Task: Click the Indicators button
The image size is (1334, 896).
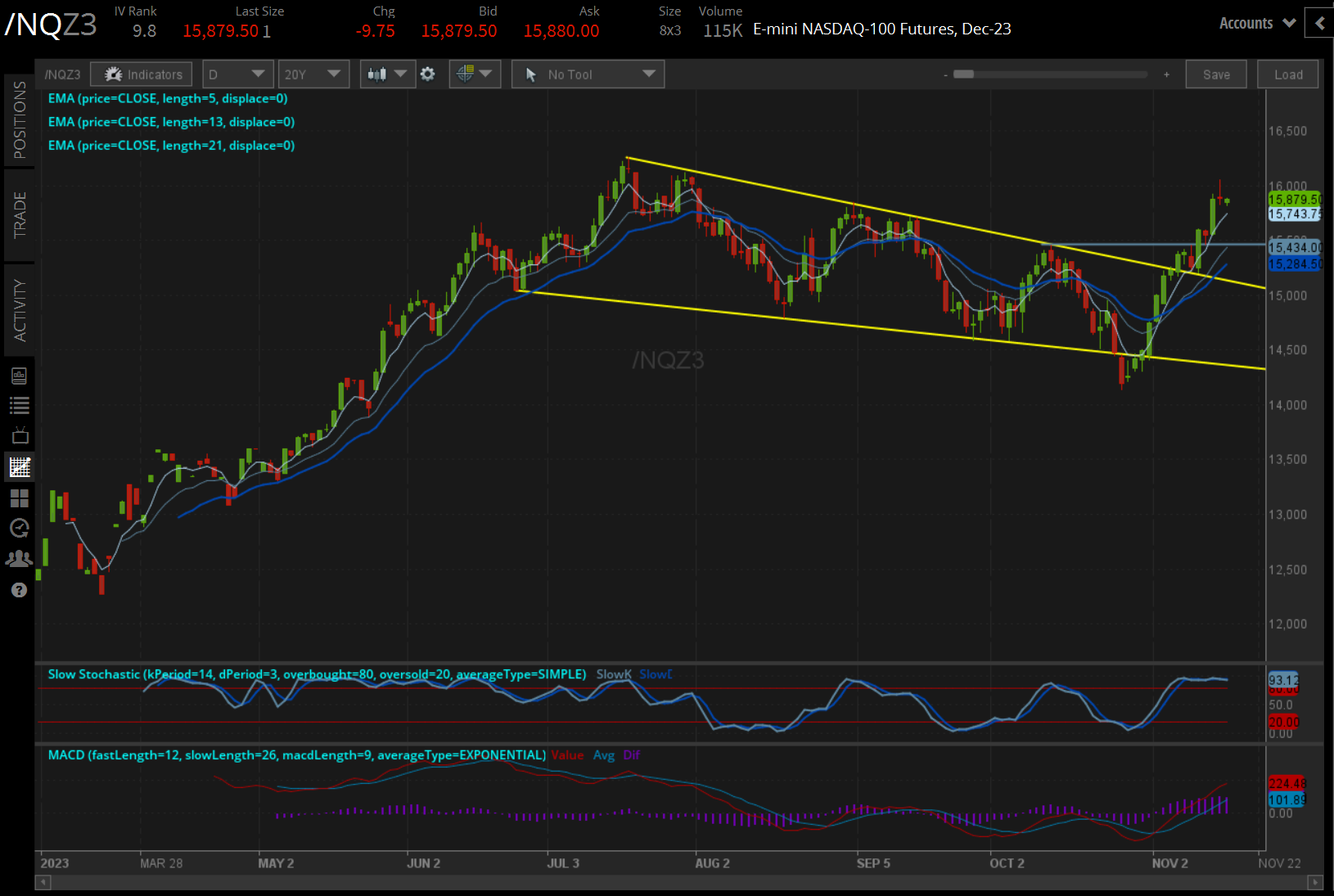Action: 142,74
